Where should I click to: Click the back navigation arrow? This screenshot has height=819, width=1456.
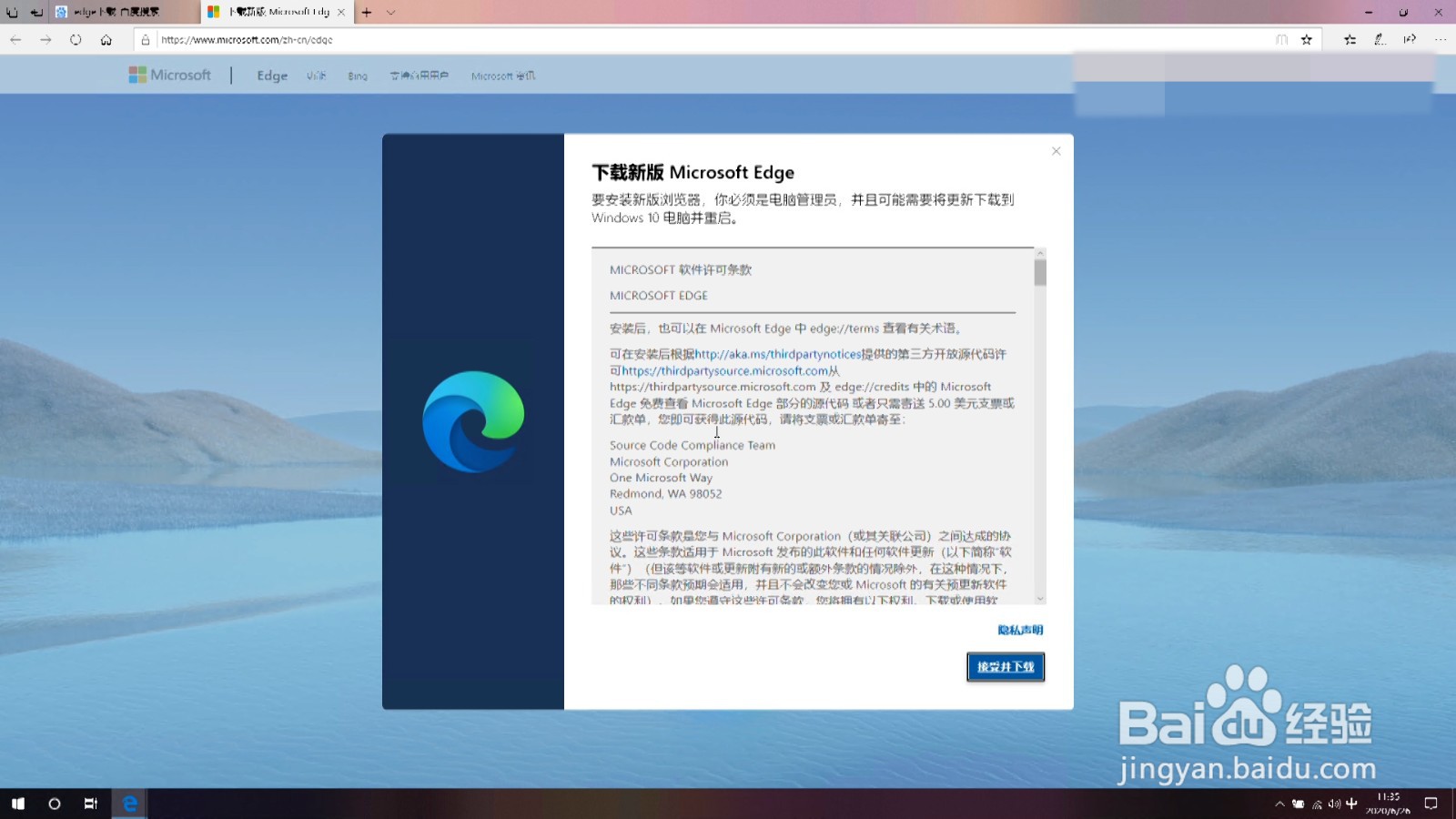point(15,39)
